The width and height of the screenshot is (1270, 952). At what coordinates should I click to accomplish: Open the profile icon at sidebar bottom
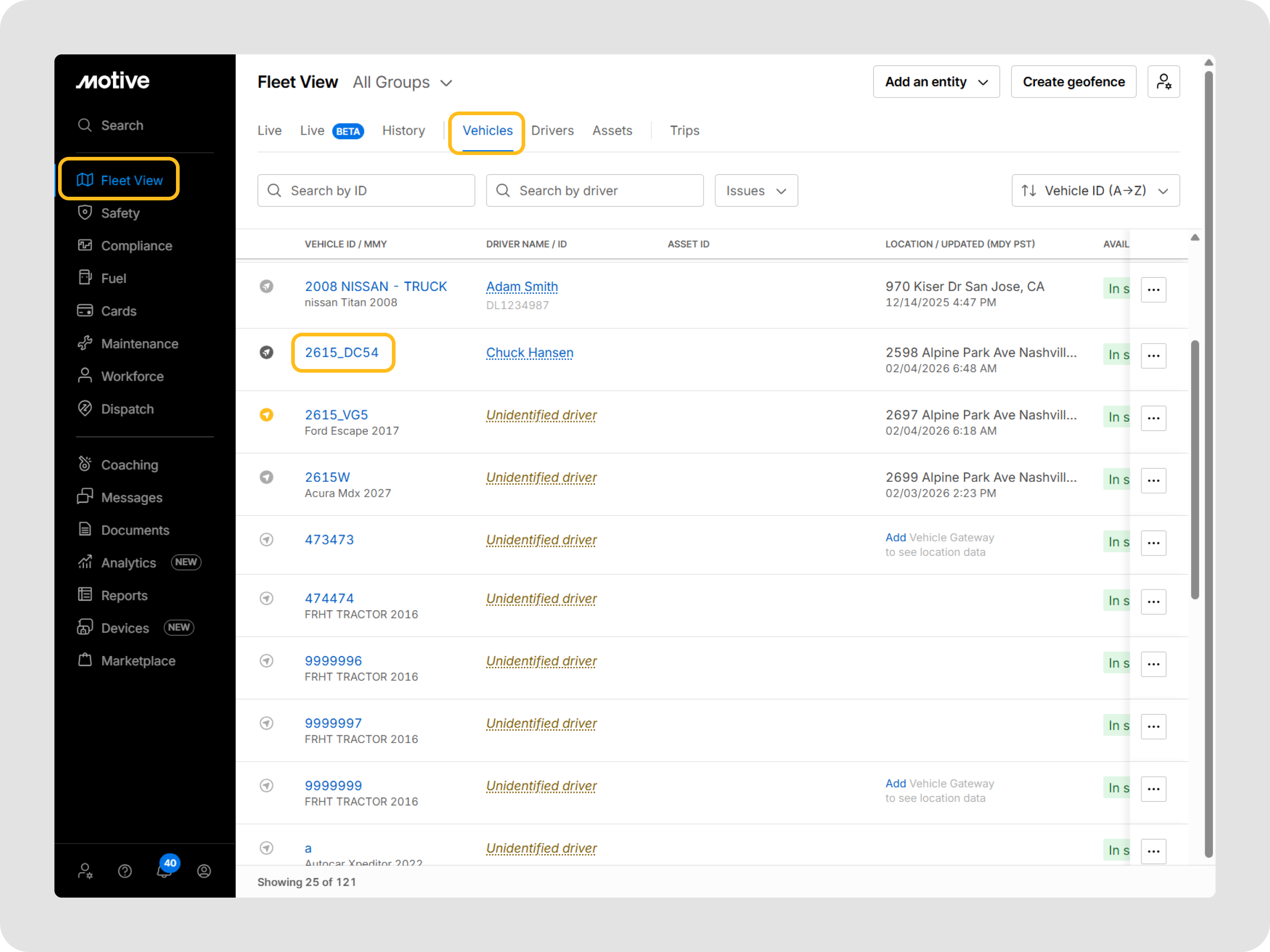coord(204,871)
